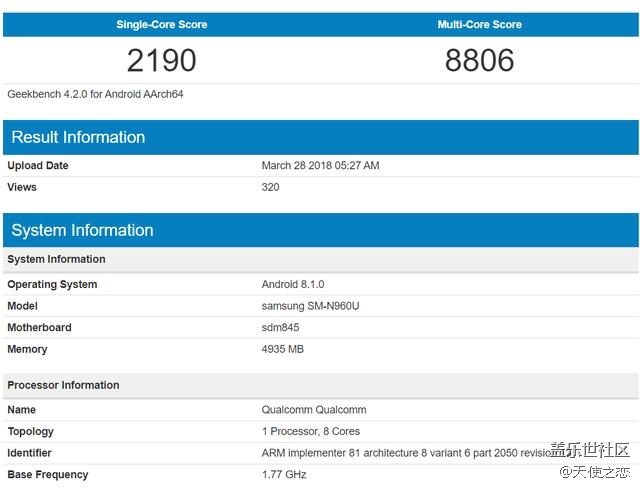The width and height of the screenshot is (640, 495).
Task: Click the samsung SM-N960U model text
Action: tap(311, 306)
